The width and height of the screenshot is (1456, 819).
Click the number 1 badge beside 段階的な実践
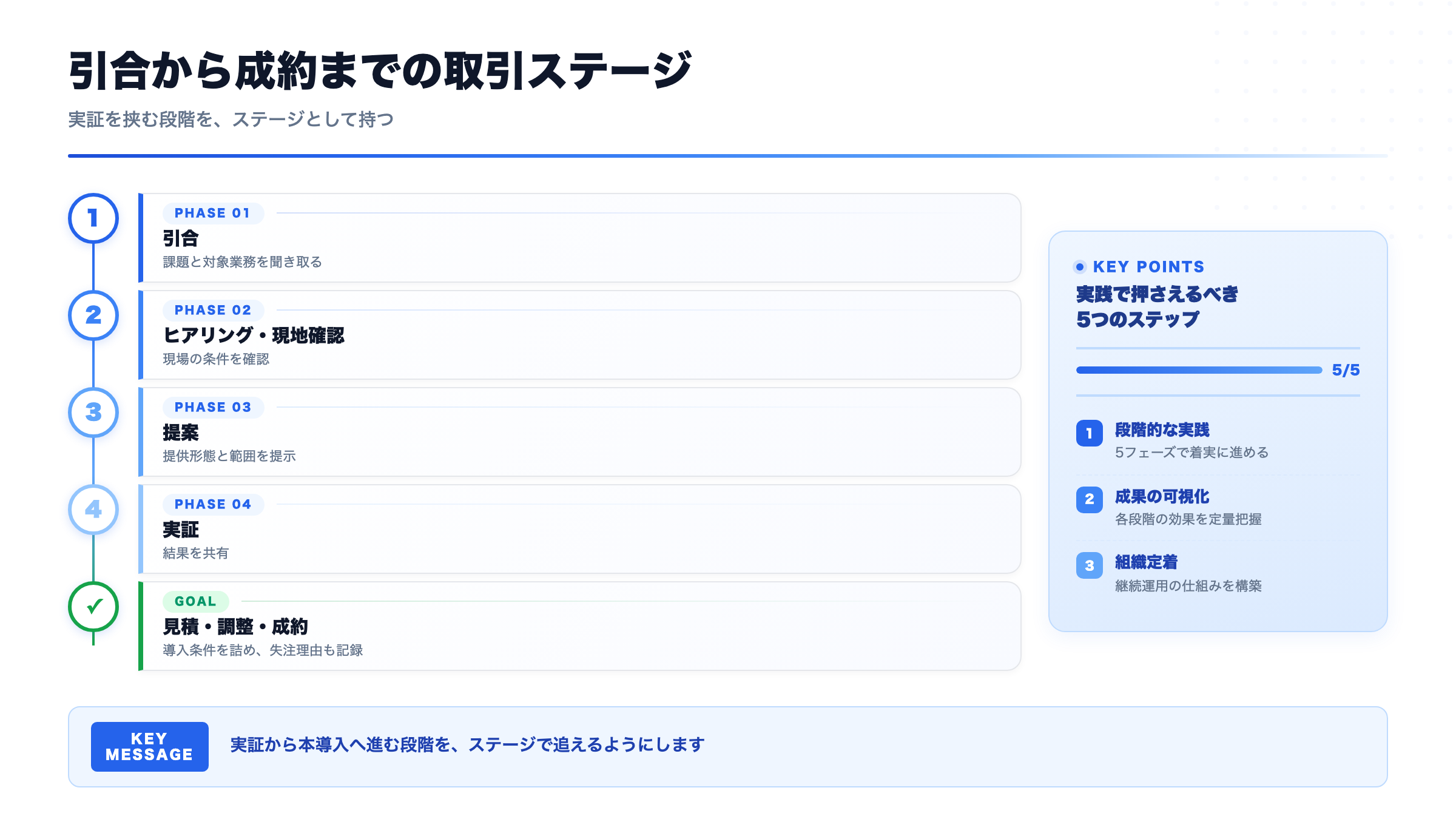click(1090, 433)
